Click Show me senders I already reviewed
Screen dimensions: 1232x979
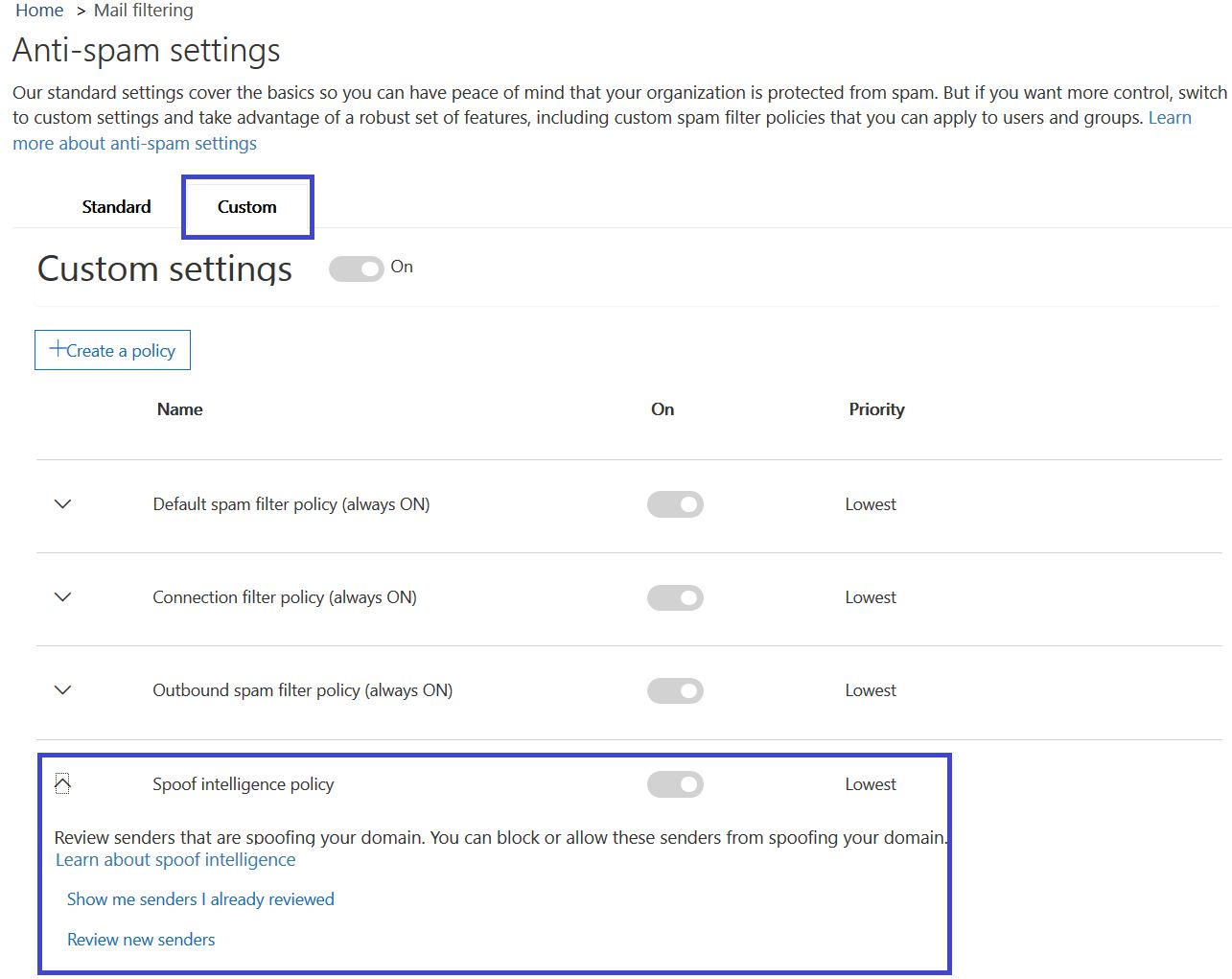point(199,898)
